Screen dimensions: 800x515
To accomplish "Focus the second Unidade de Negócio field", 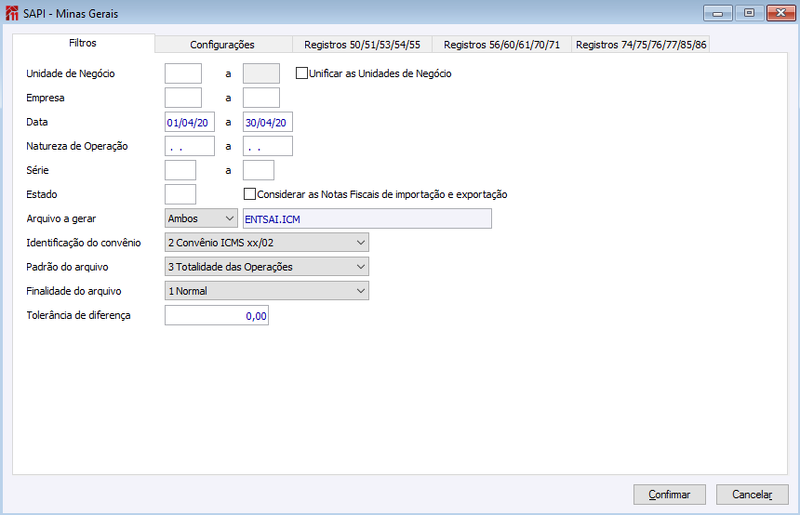I will [x=261, y=73].
